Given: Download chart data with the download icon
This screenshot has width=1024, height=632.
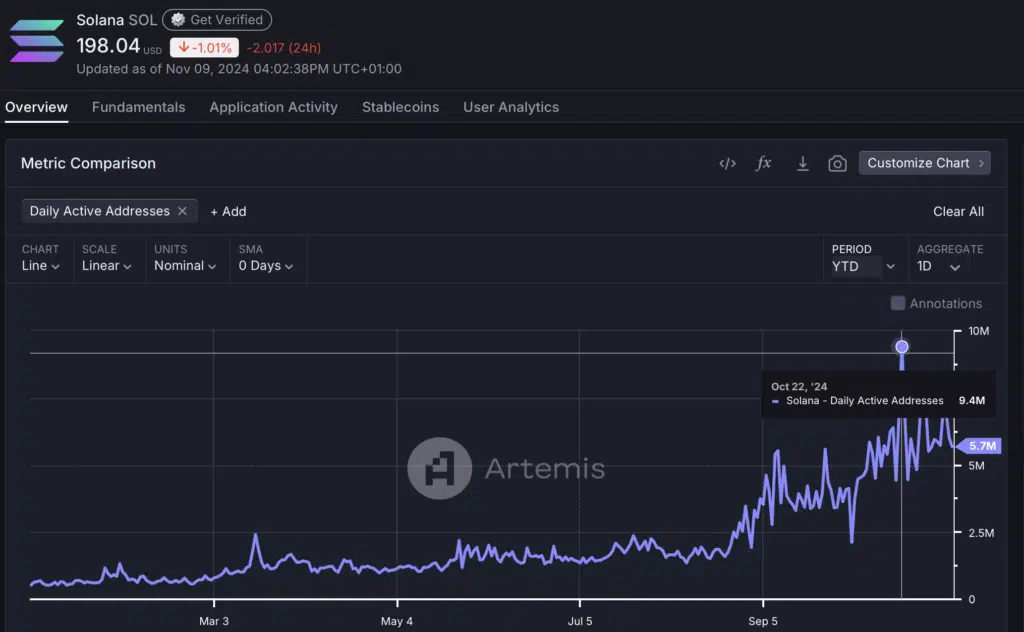Looking at the screenshot, I should [803, 163].
